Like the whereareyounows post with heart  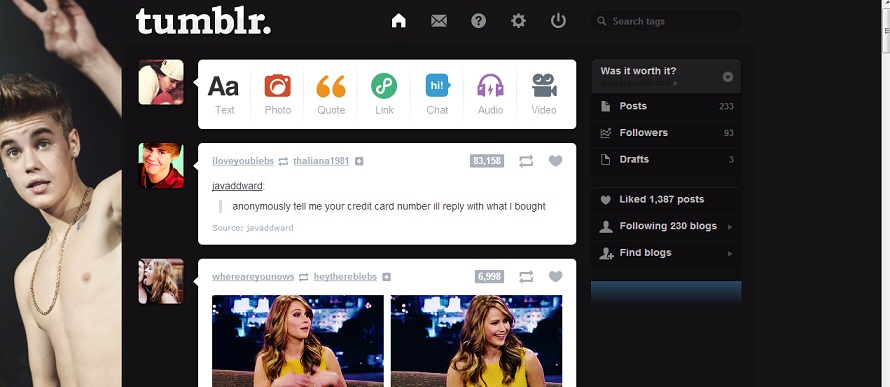pos(556,277)
